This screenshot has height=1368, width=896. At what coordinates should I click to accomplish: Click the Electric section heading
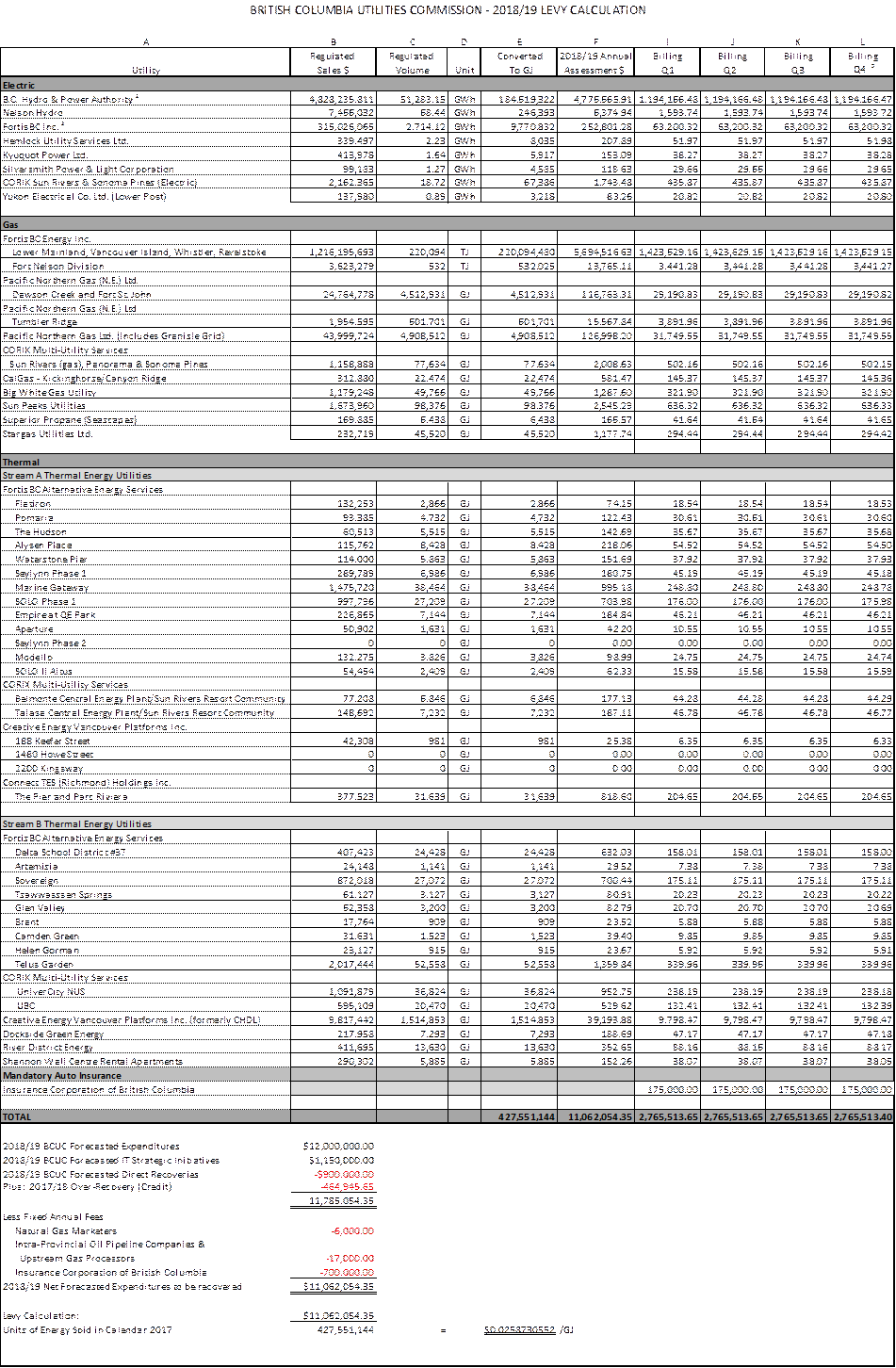(x=19, y=85)
